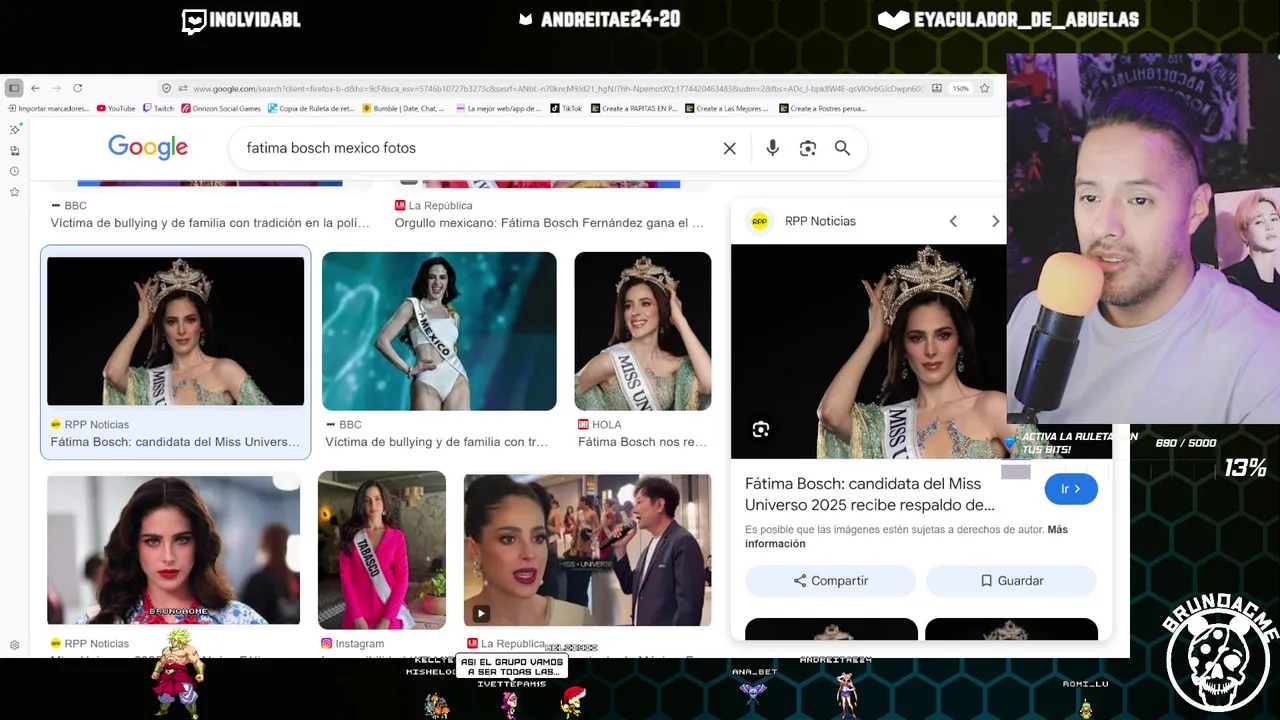Open the Bumble bookmark
The image size is (1280, 720).
(x=403, y=108)
